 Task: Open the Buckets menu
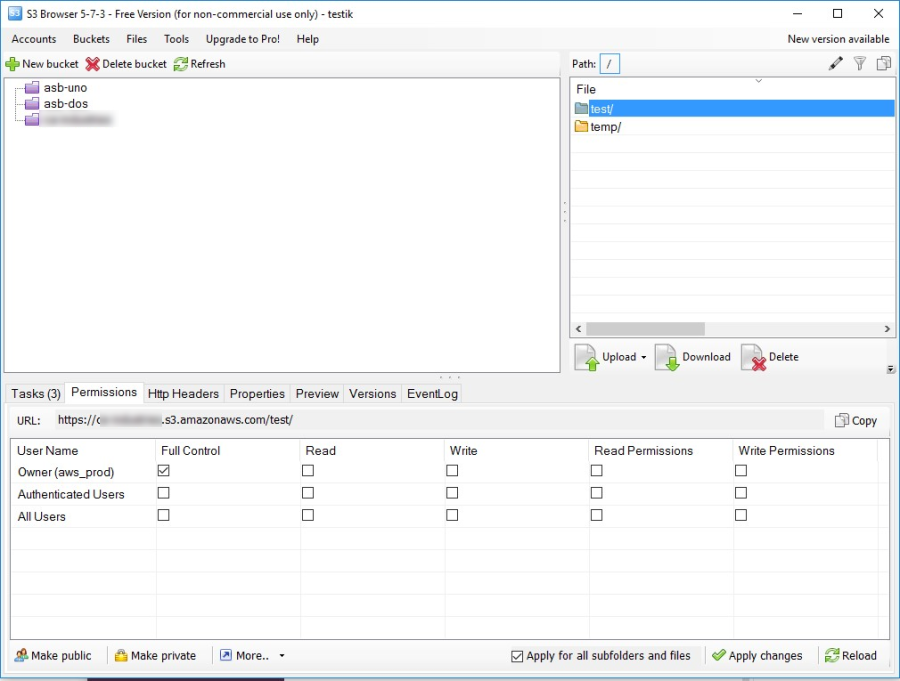91,39
